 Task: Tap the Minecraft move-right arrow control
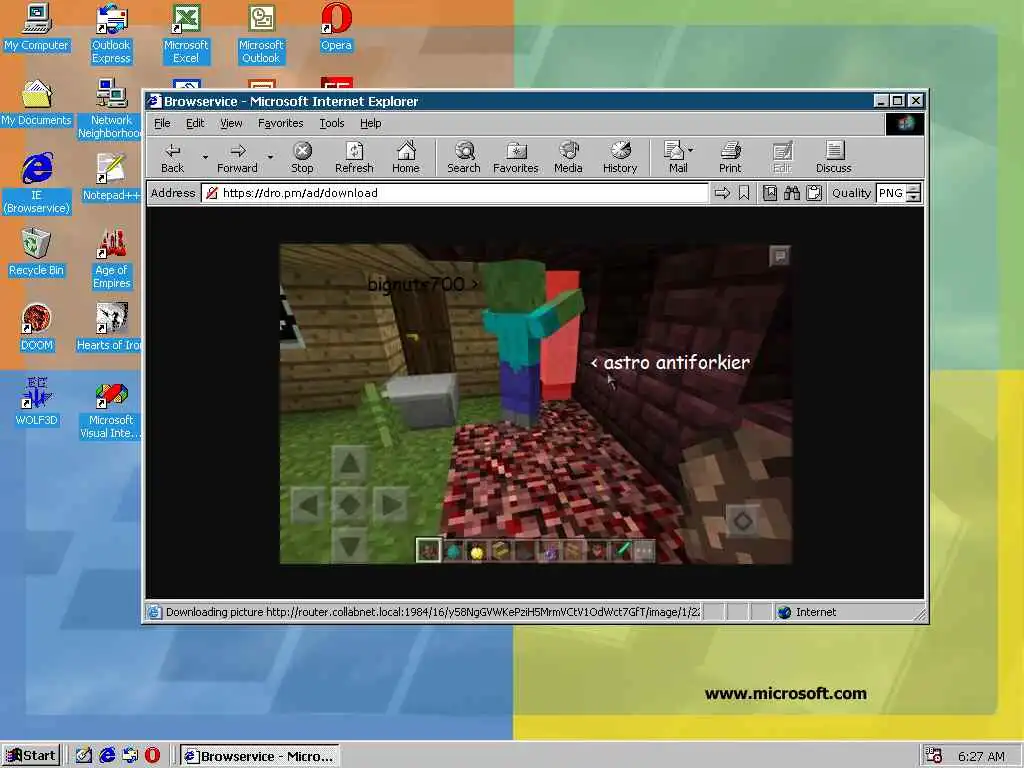(391, 504)
